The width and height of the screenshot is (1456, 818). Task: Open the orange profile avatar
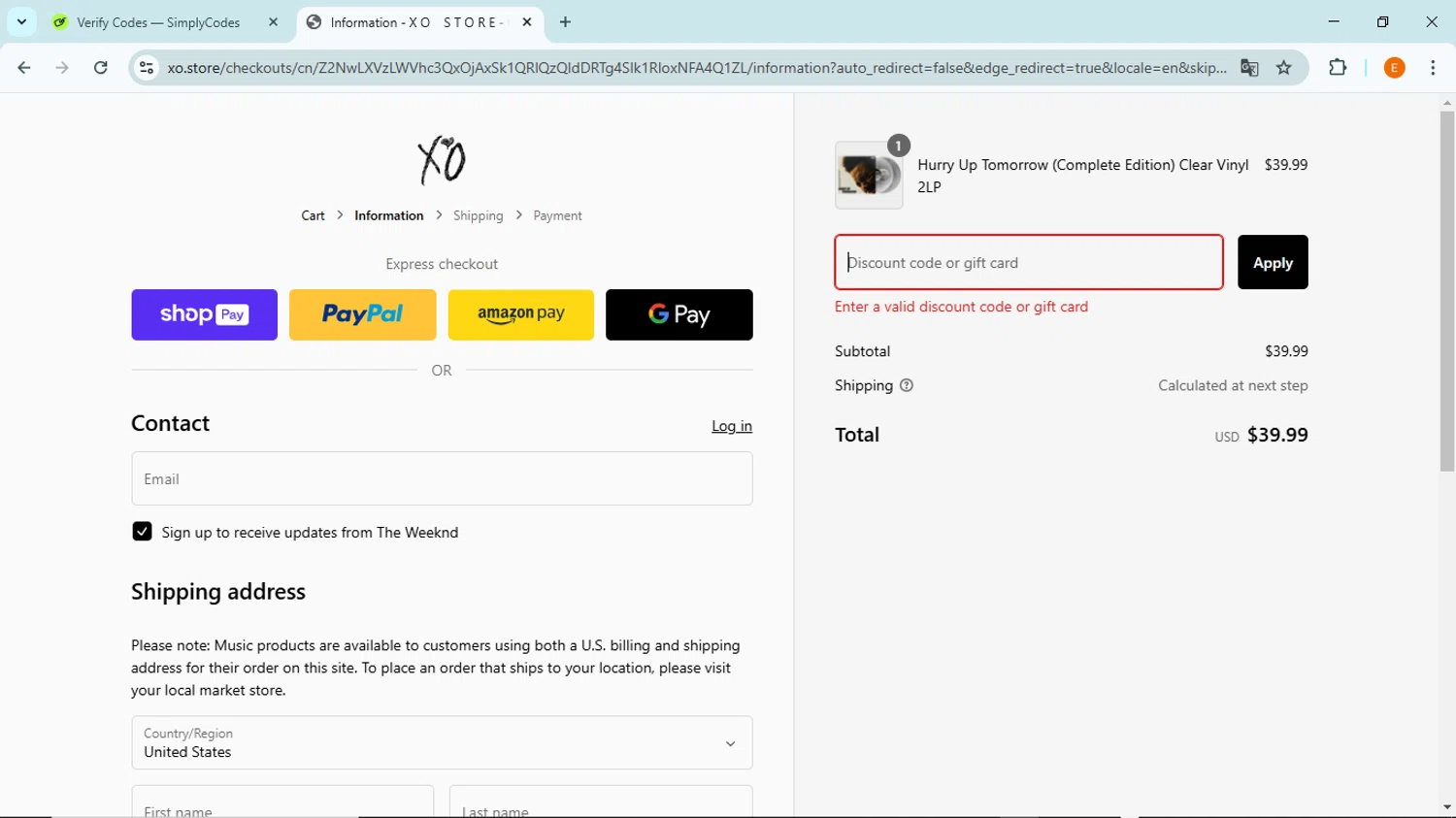[x=1394, y=68]
